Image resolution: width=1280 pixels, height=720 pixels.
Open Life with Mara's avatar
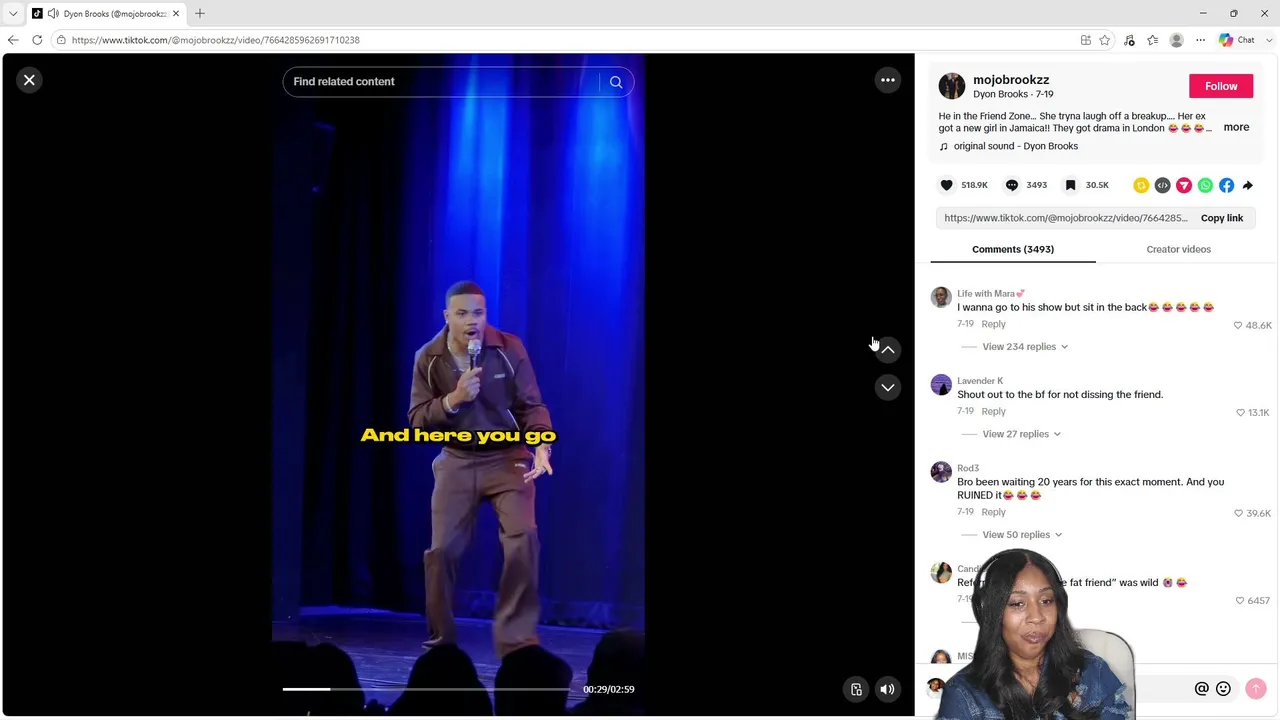pos(941,298)
